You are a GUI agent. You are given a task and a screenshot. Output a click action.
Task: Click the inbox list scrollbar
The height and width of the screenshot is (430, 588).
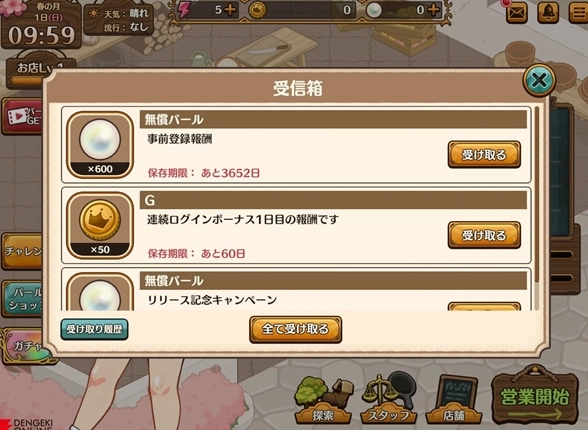click(537, 195)
